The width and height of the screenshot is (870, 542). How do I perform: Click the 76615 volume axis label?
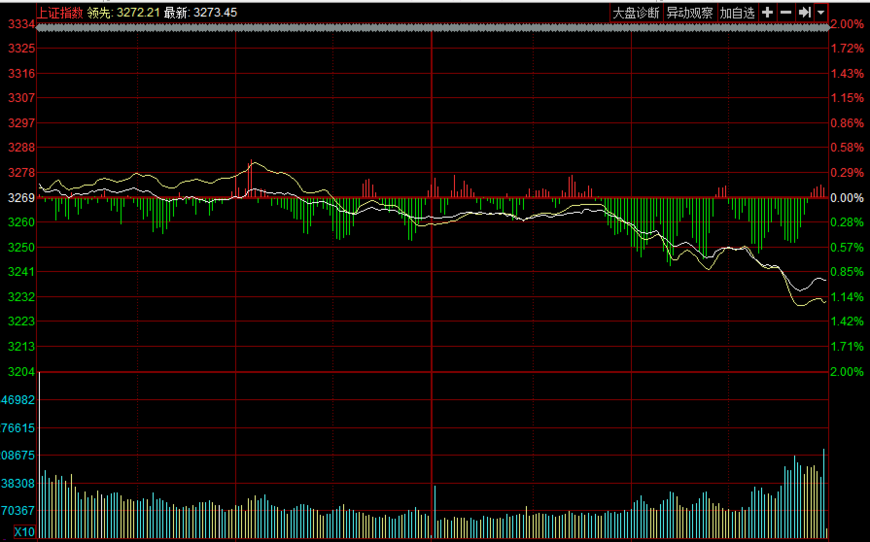18,428
